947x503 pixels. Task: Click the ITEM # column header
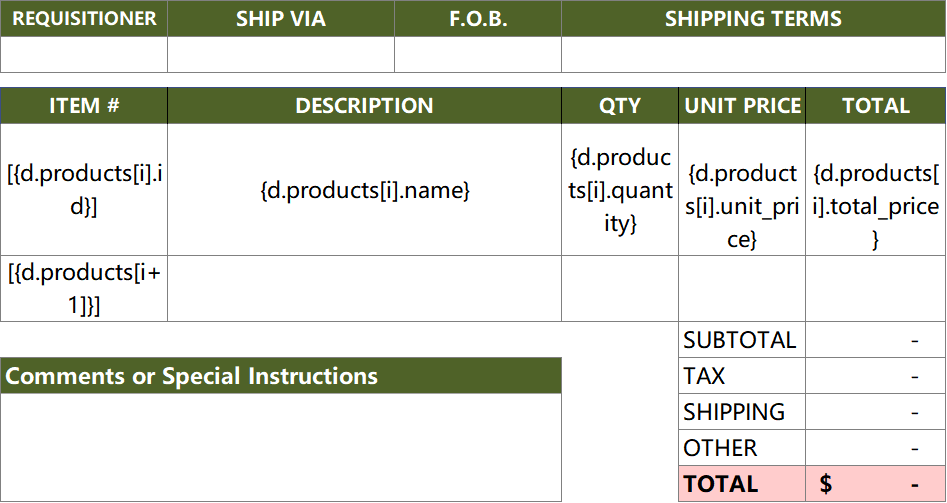pyautogui.click(x=84, y=106)
